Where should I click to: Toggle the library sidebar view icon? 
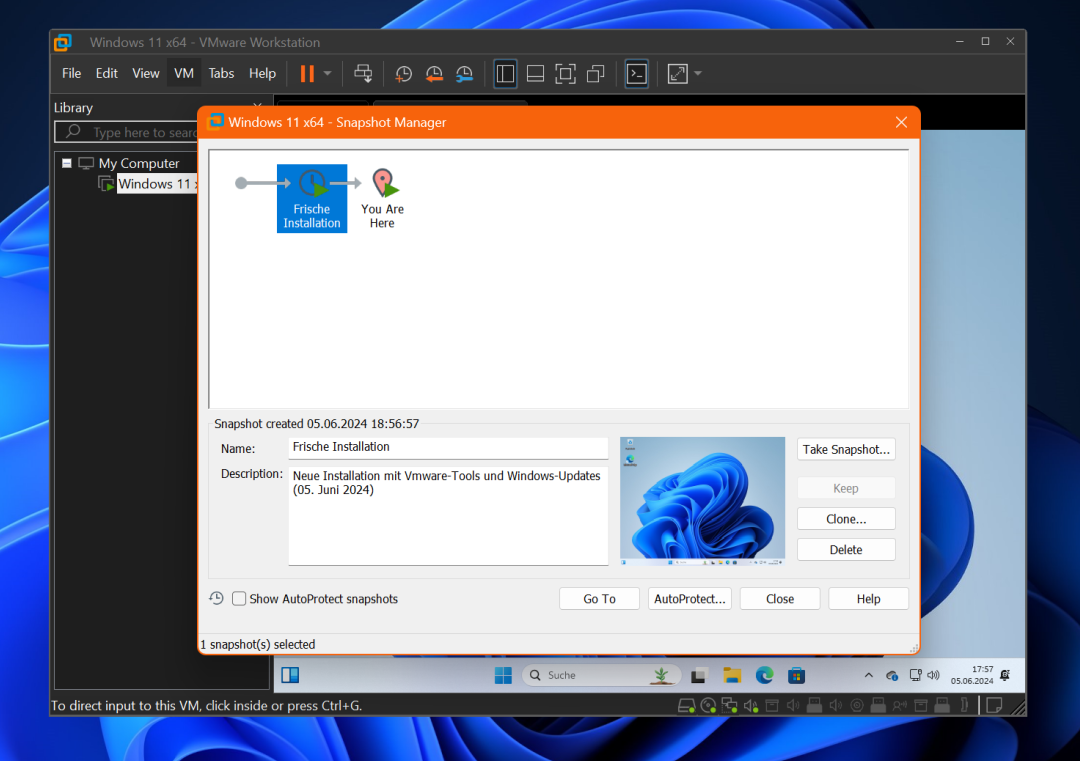coord(505,74)
